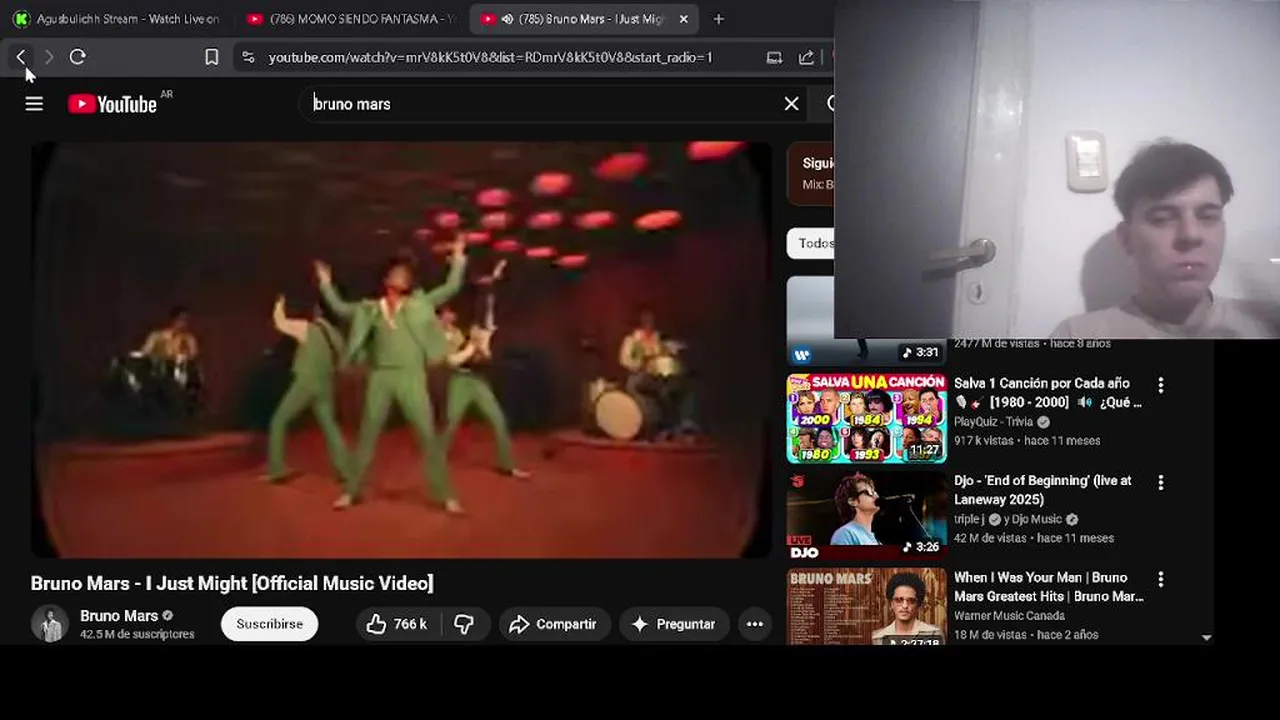
Task: Open the YouTube hamburger menu
Action: coord(34,104)
